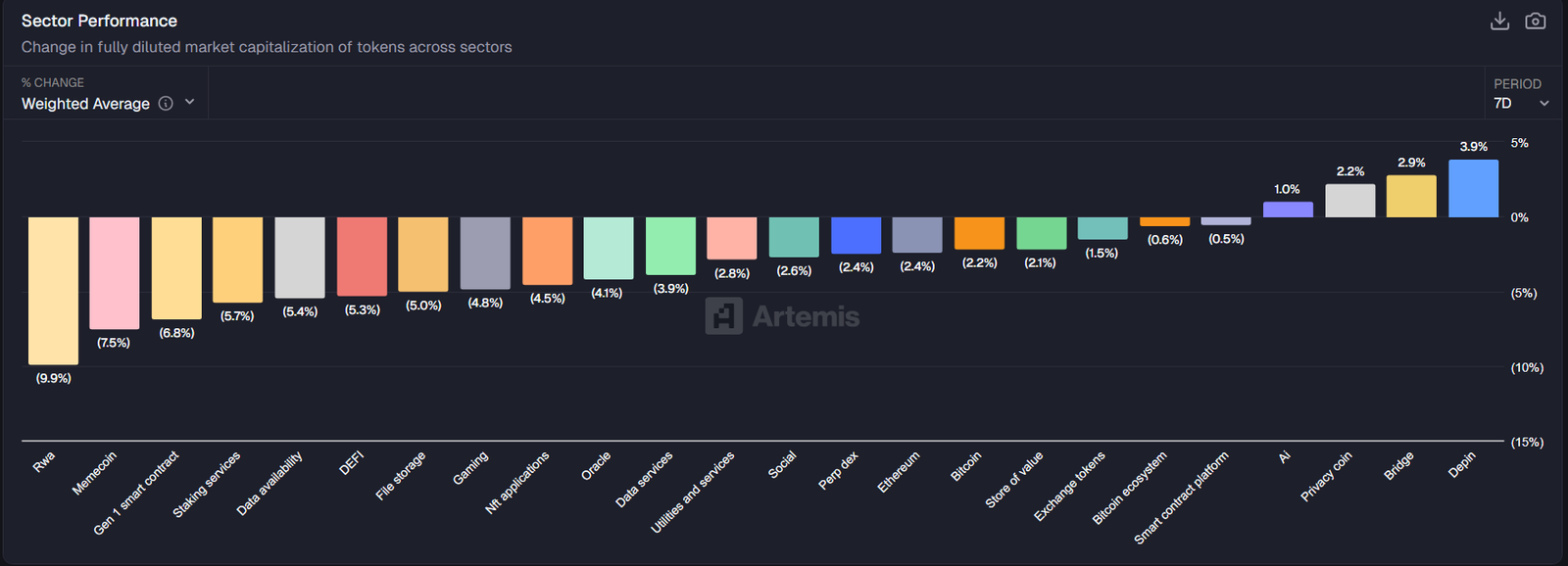Click the Gaming axis label
Viewport: 1568px width, 566px height.
470,468
